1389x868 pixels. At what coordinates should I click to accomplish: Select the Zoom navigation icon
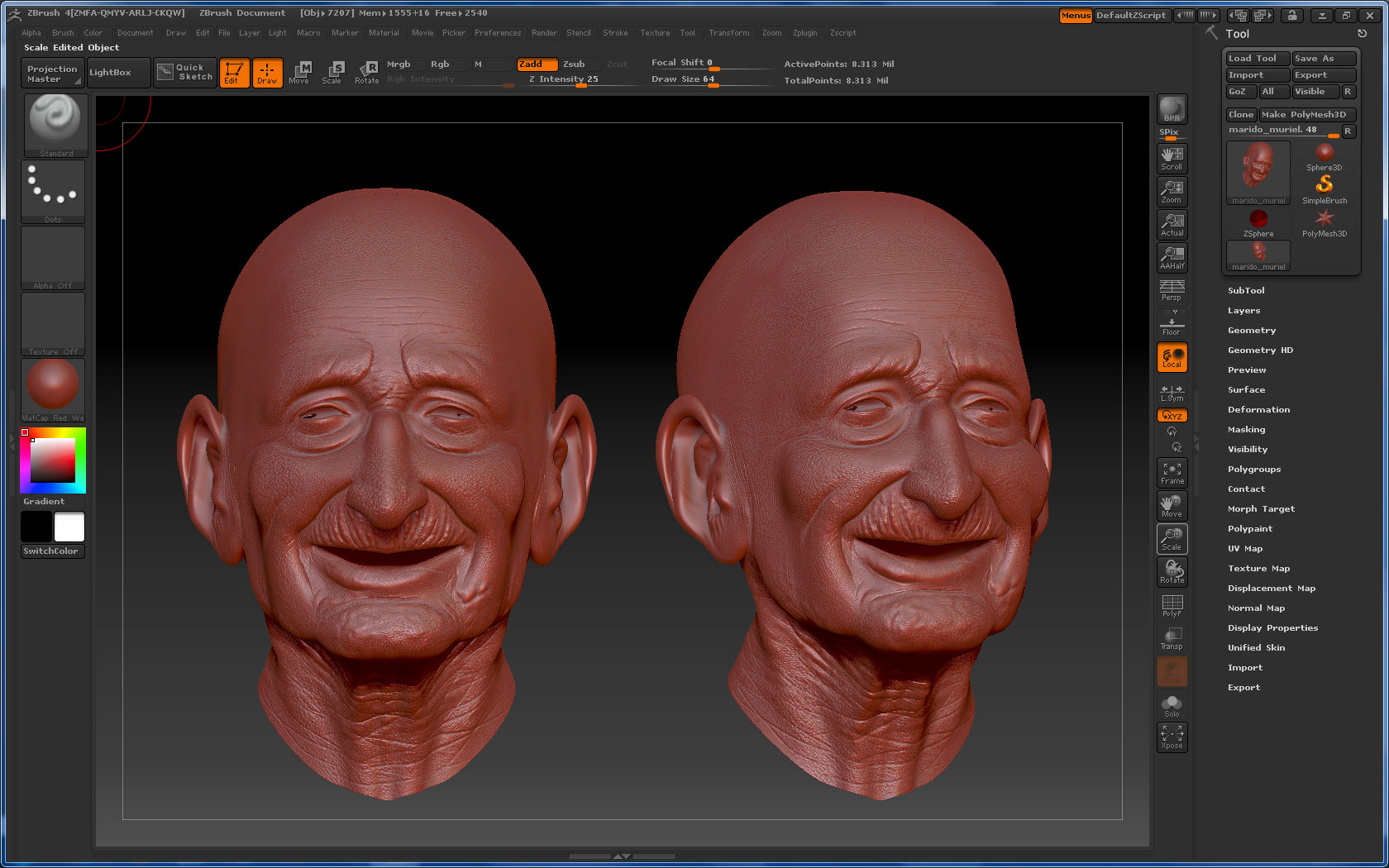[x=1172, y=192]
